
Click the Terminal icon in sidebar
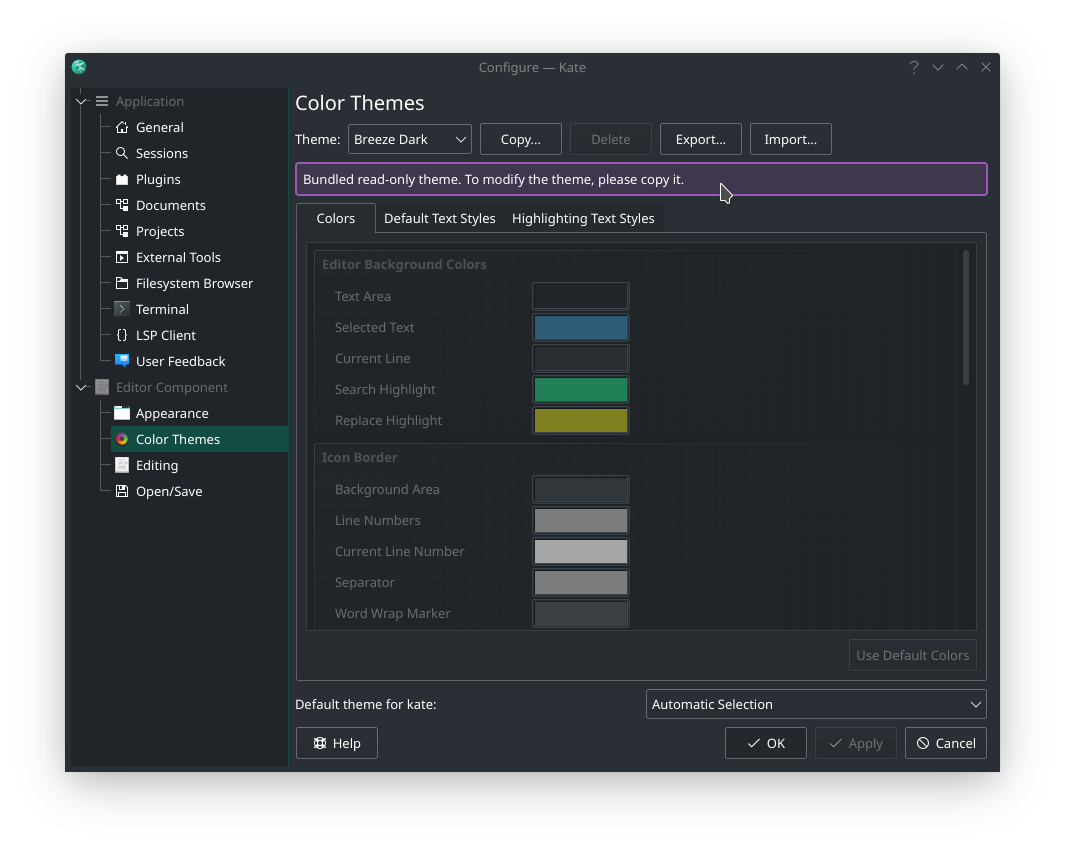click(x=122, y=309)
